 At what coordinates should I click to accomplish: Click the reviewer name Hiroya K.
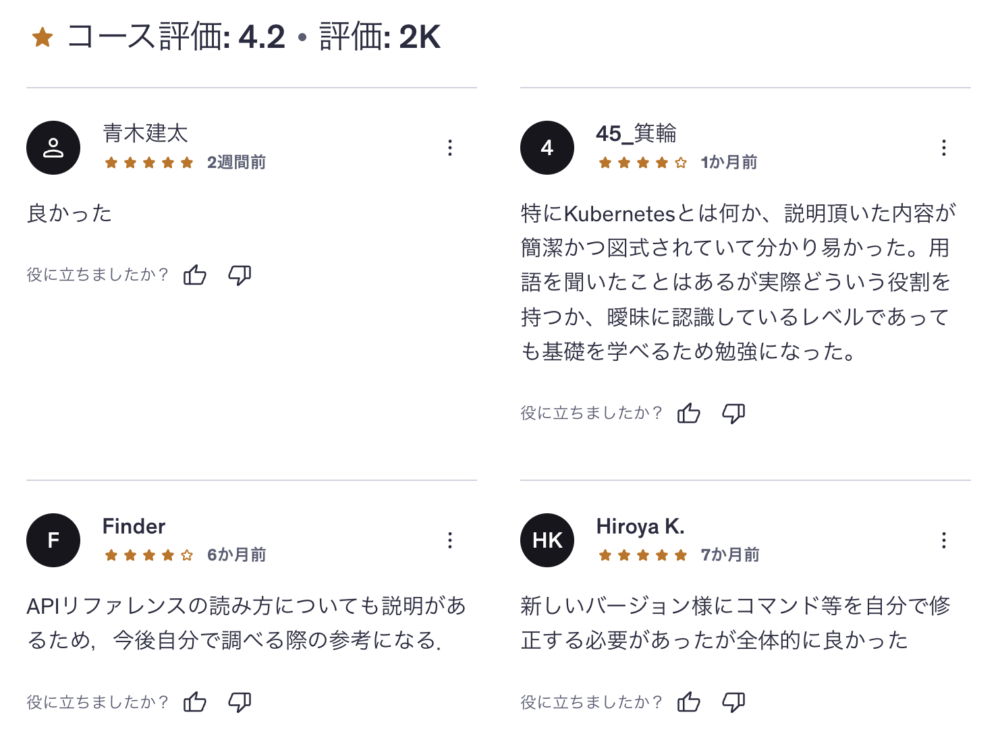click(x=640, y=526)
